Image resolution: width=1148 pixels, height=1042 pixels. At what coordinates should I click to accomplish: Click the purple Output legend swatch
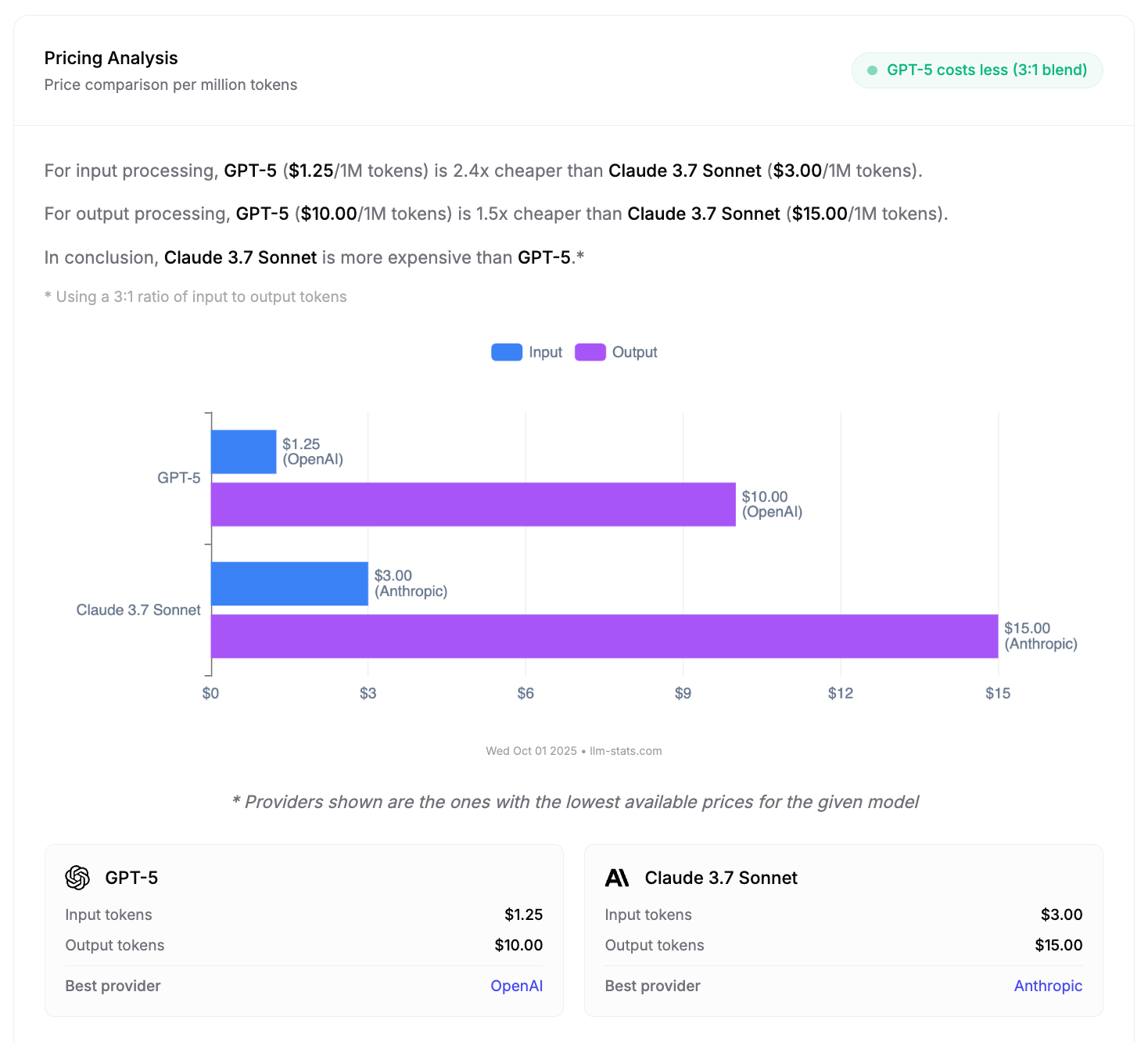click(x=590, y=353)
